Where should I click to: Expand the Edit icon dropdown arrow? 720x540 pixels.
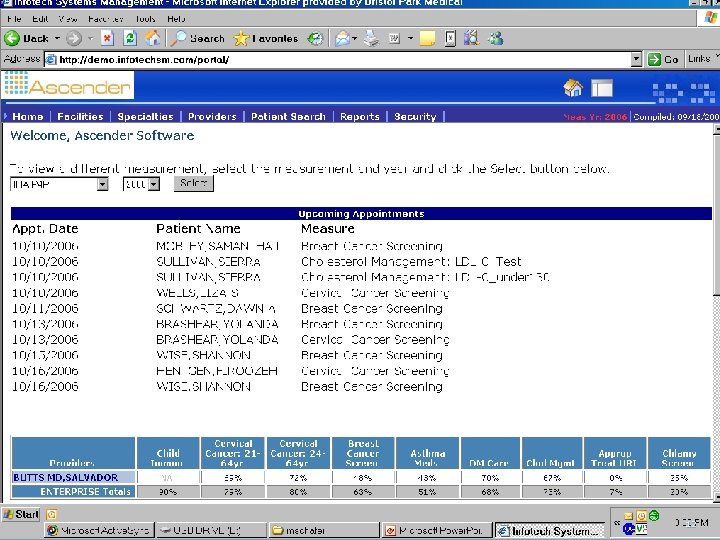pyautogui.click(x=410, y=39)
